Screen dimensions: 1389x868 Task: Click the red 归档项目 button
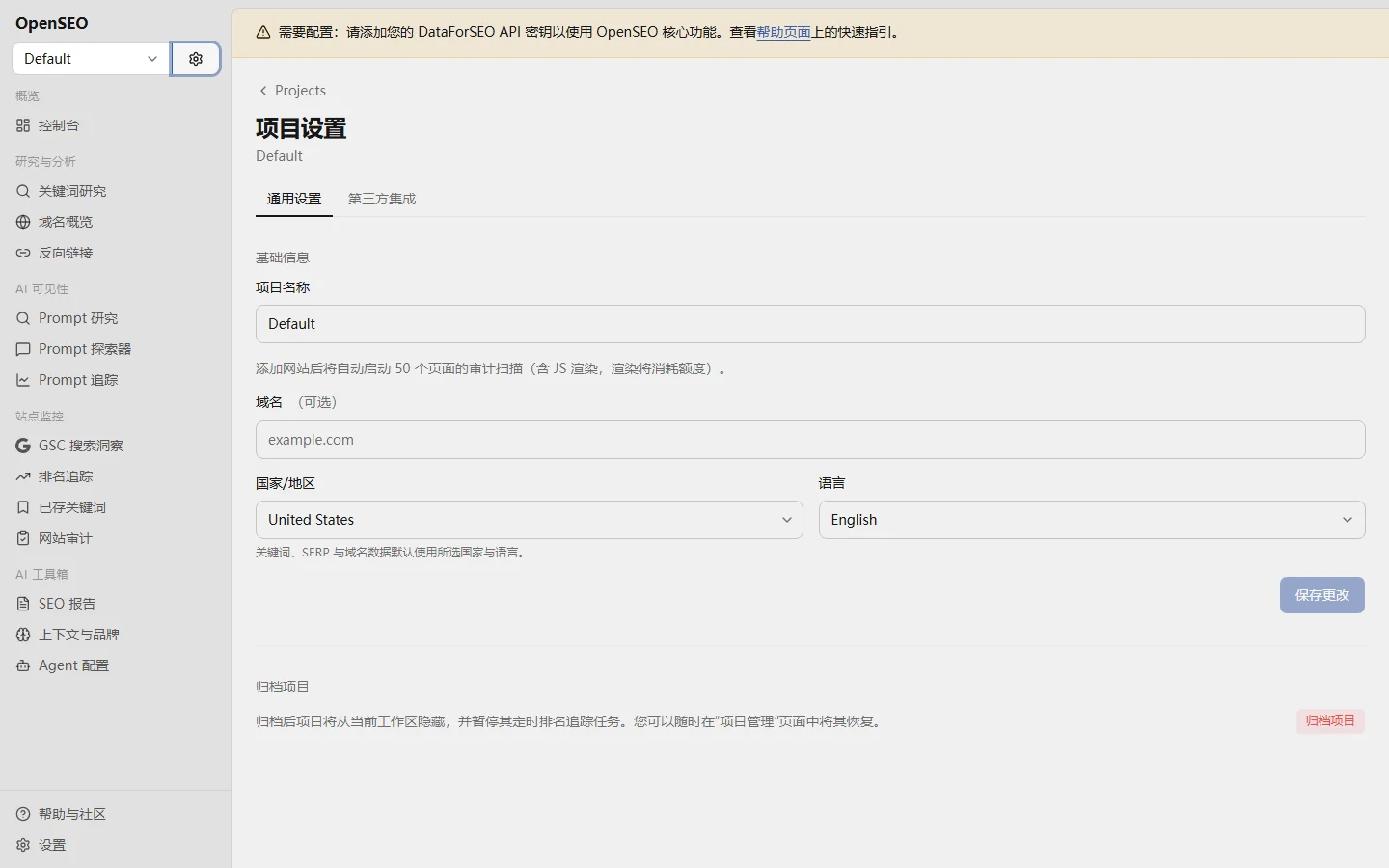1330,720
